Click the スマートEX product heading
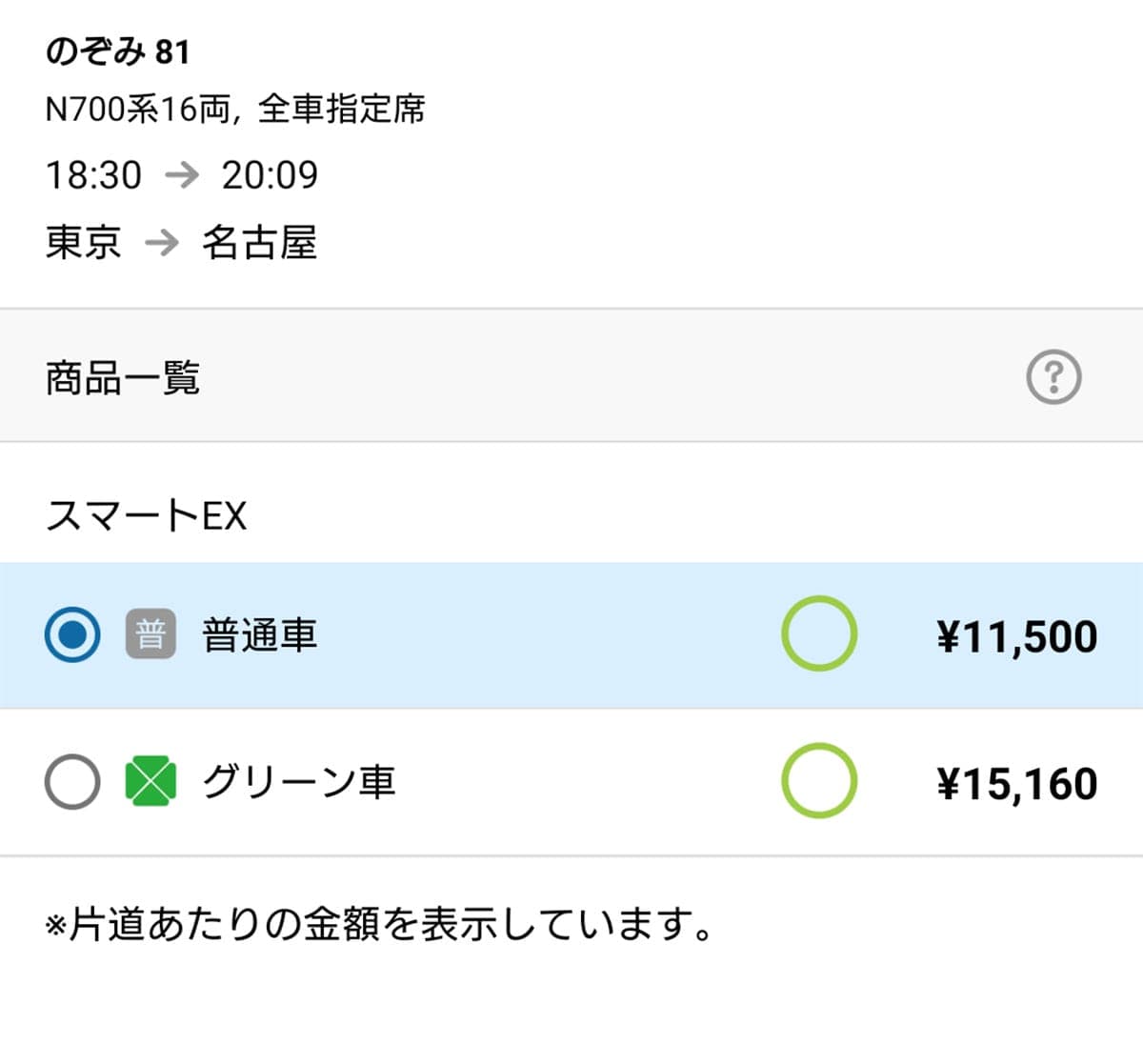 click(146, 515)
